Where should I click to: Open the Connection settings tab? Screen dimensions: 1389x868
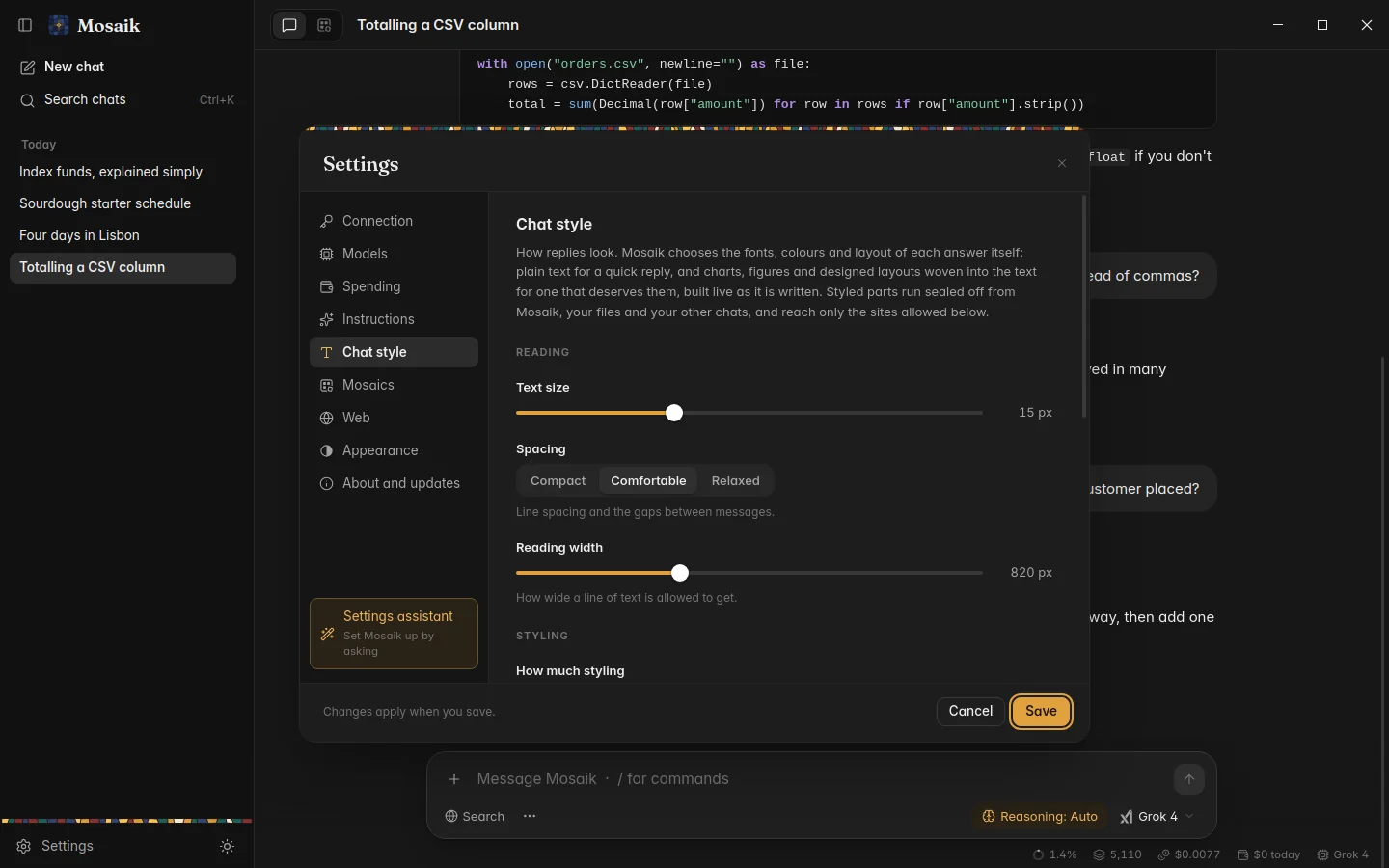click(x=394, y=221)
